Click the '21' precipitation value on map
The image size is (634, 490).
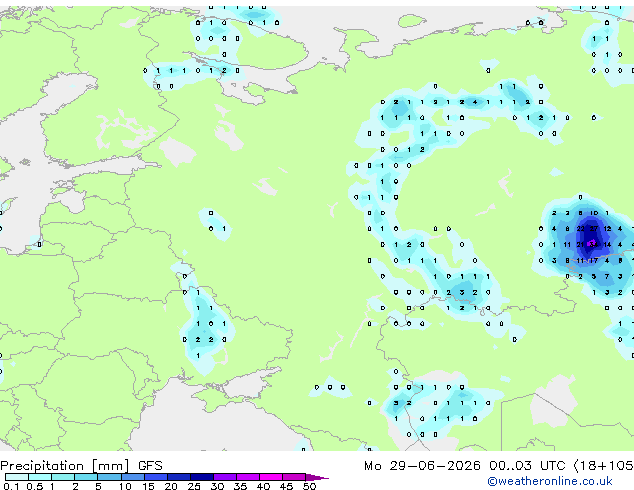[x=580, y=244]
